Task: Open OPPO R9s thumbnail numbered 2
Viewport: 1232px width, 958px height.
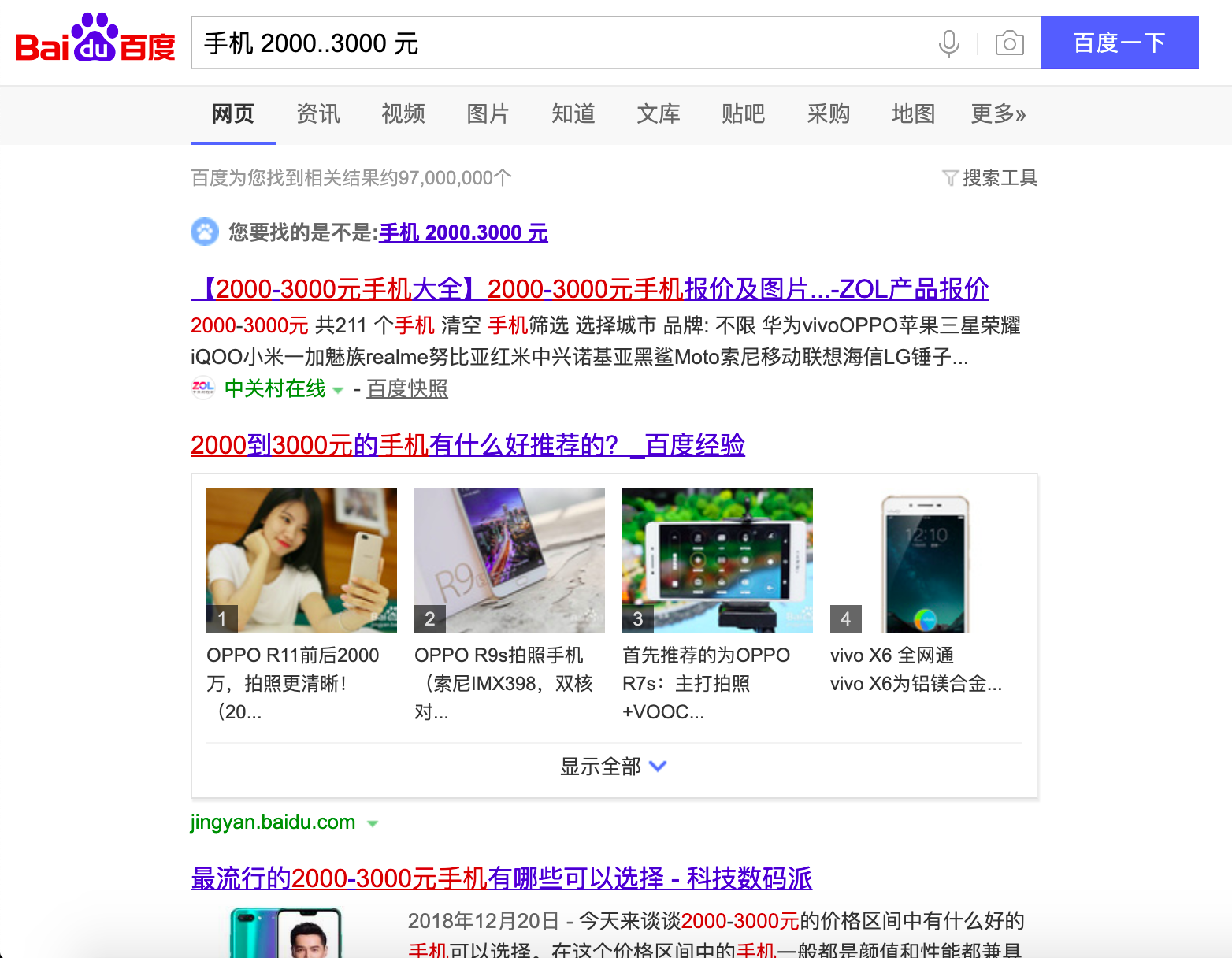Action: point(510,561)
